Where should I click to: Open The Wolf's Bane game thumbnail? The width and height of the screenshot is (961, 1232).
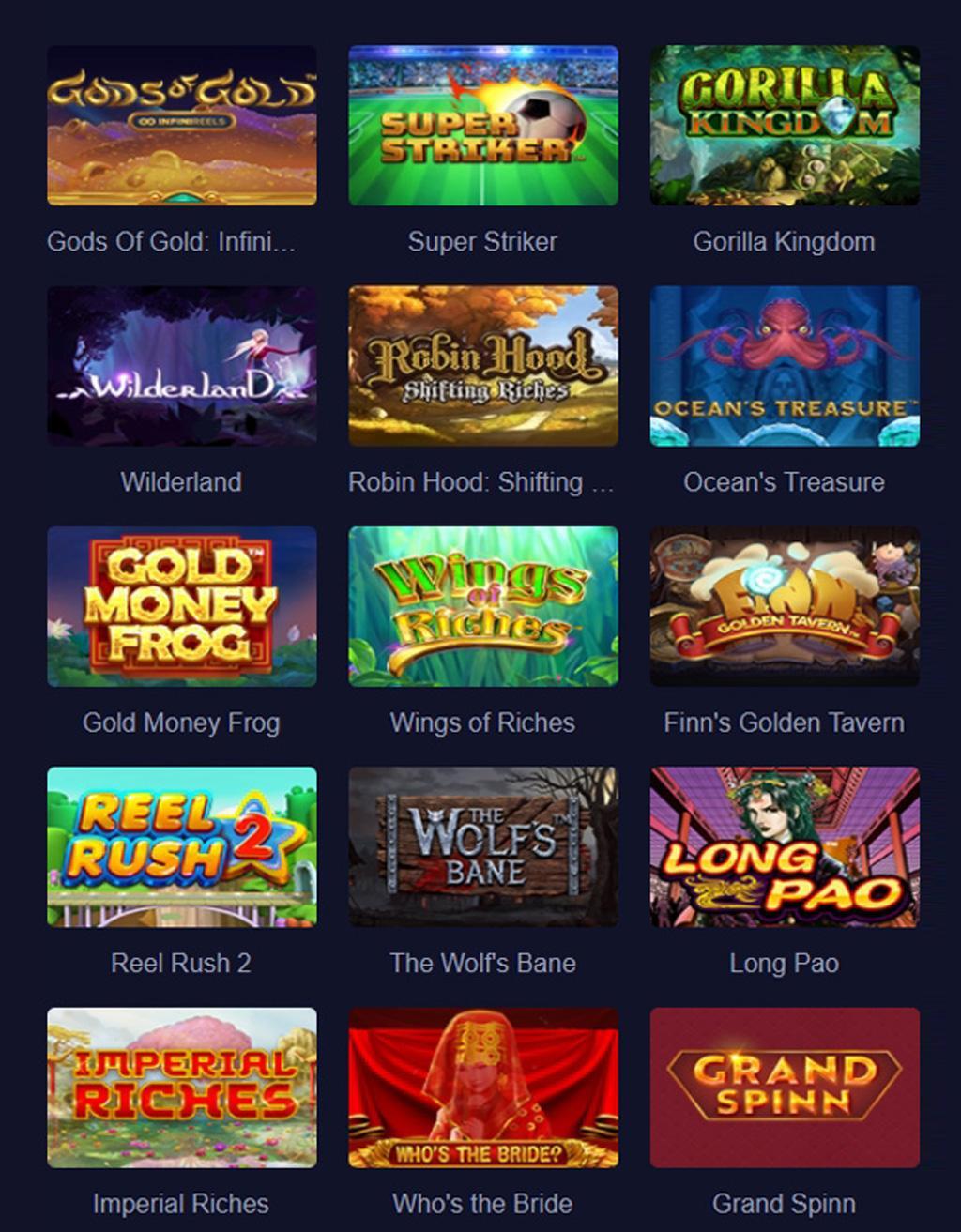[483, 847]
